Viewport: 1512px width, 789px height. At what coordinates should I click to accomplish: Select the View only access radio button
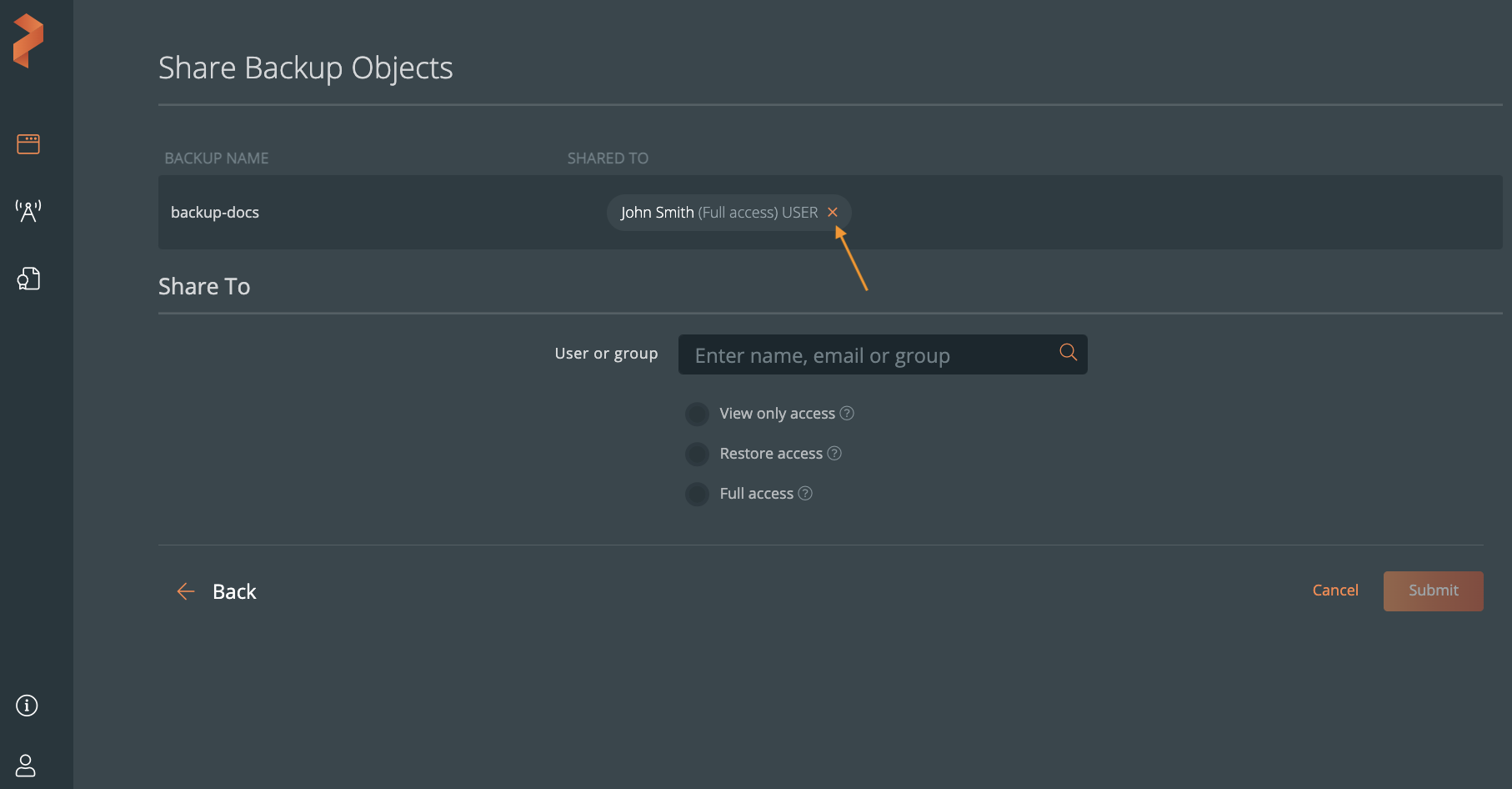(x=697, y=414)
